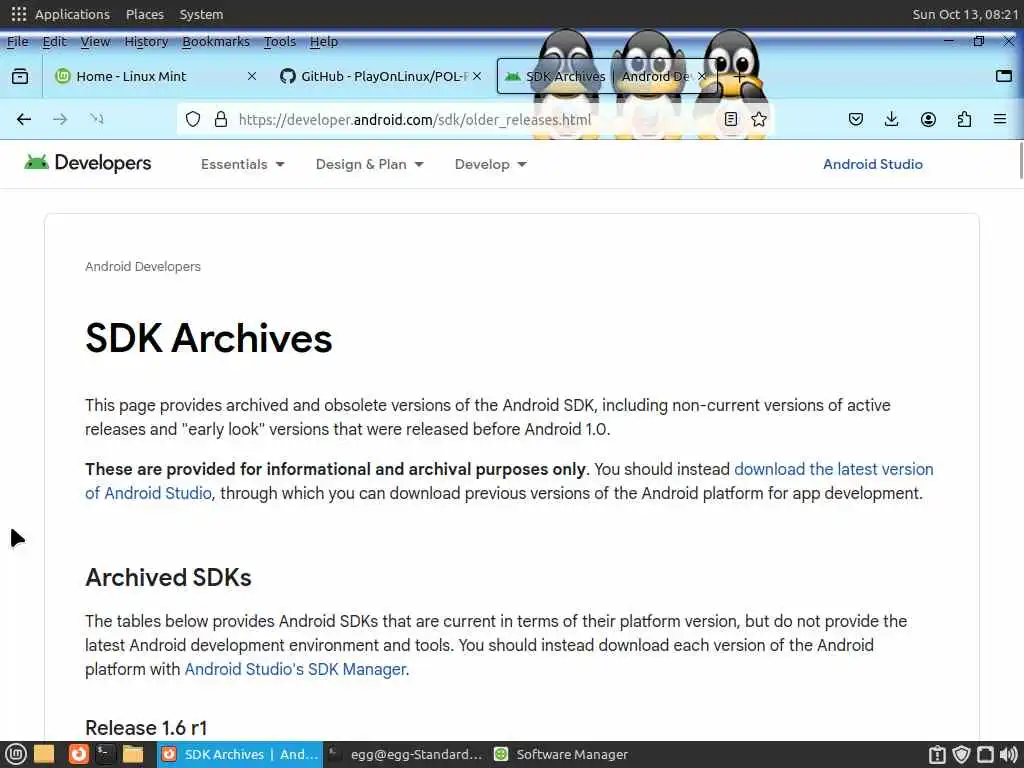Switch to GitHub PlayOnLinux tab
Image resolution: width=1024 pixels, height=768 pixels.
click(381, 76)
